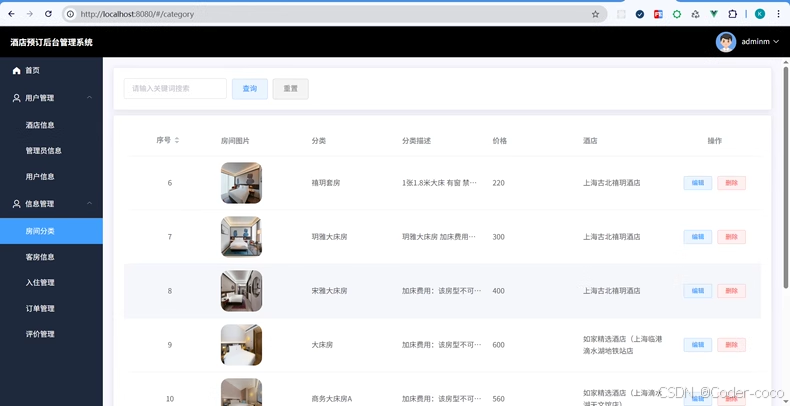Delete the 大床房 row priced 600
Screen dimensions: 790x406
click(732, 345)
